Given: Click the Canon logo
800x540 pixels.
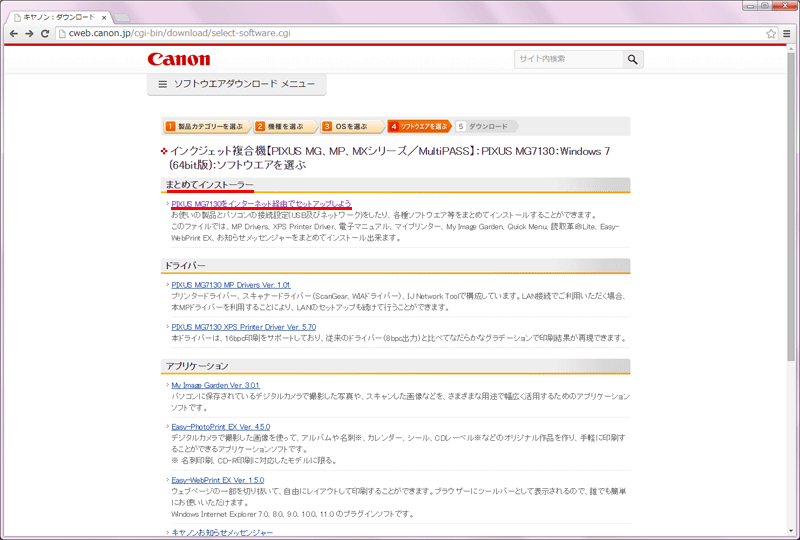Looking at the screenshot, I should pos(179,59).
